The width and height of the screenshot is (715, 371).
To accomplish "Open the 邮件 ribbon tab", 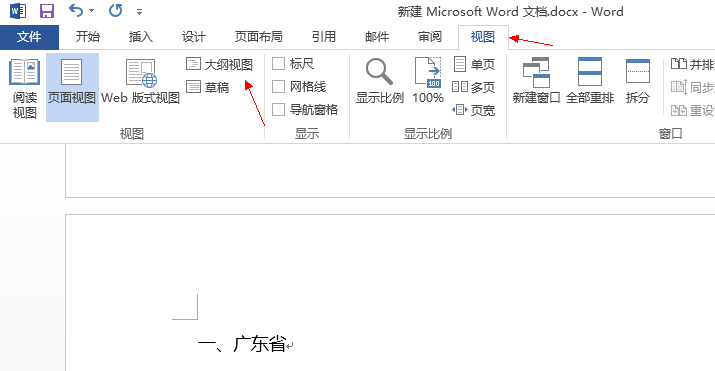I will tap(377, 36).
